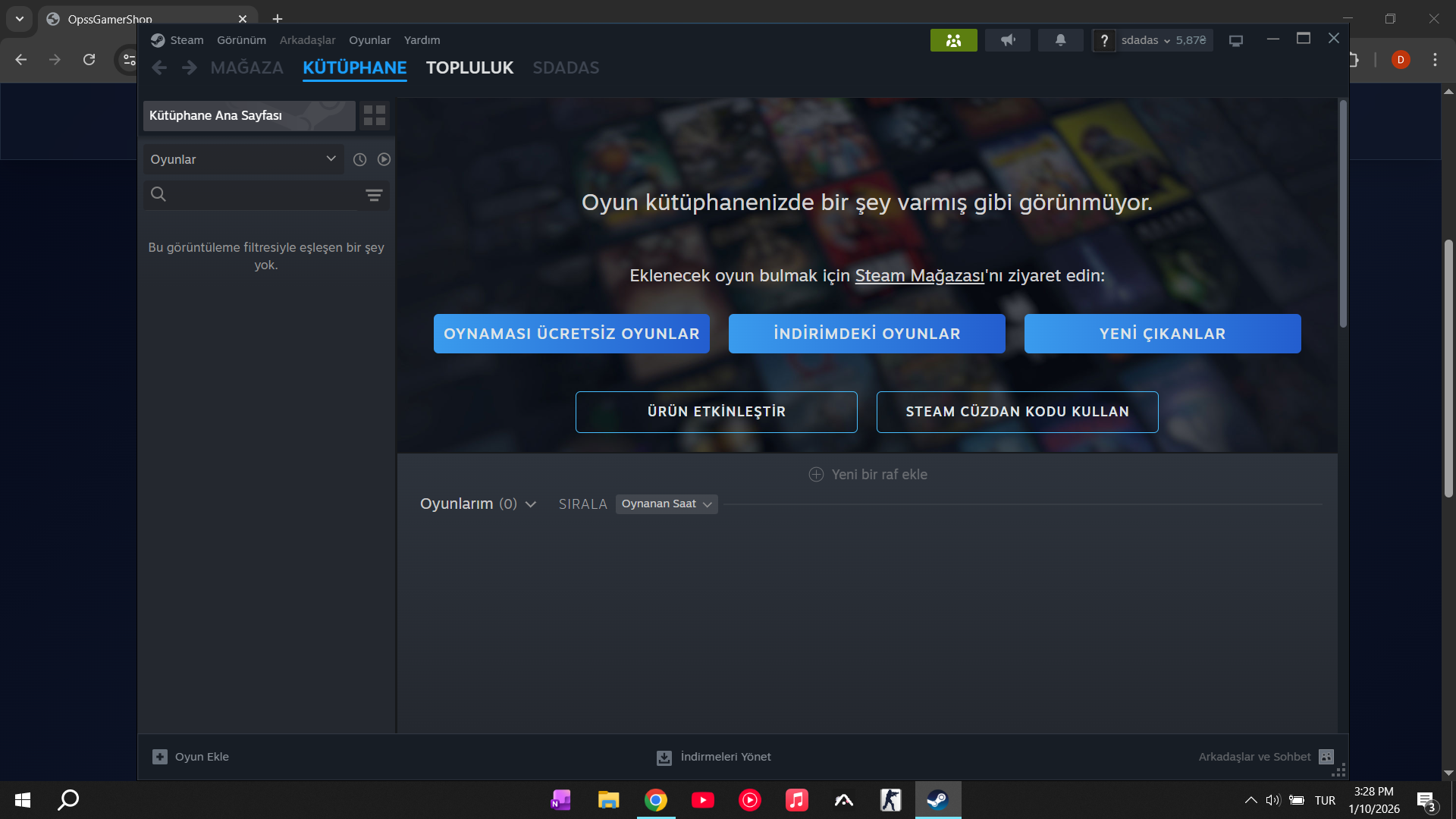Click the Steam library vertical scrollbar
Viewport: 1456px width, 819px height.
pyautogui.click(x=1343, y=215)
